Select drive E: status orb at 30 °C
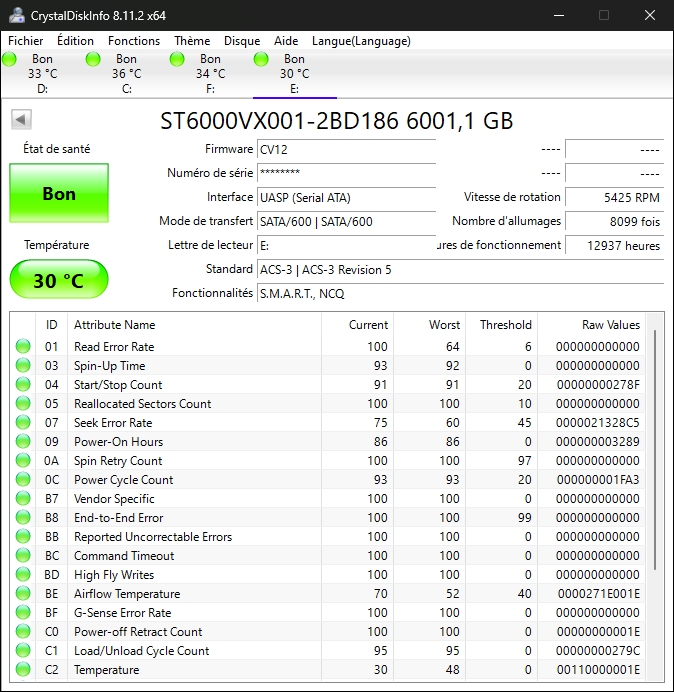 pos(262,60)
